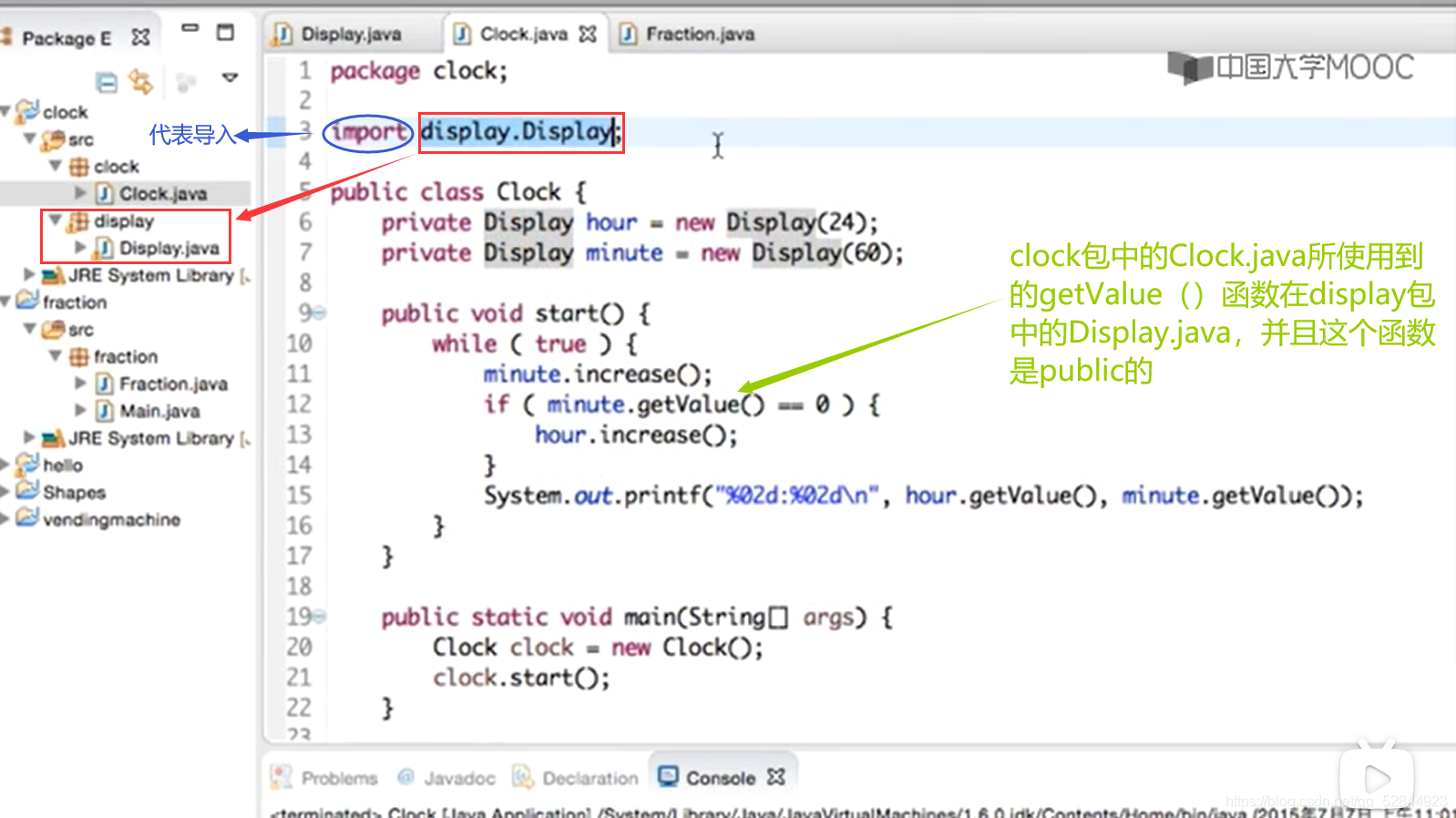This screenshot has width=1456, height=818.
Task: Close the Clock.java editor tab
Action: pos(588,34)
